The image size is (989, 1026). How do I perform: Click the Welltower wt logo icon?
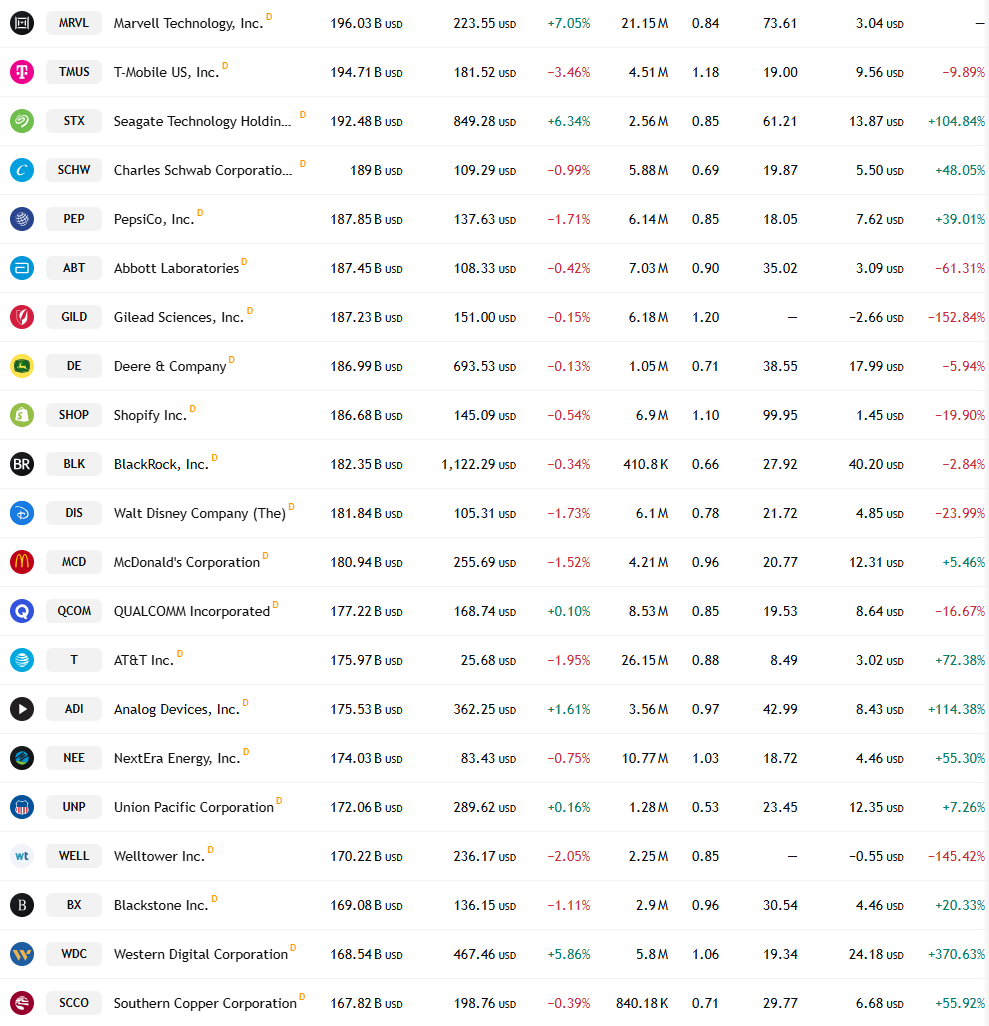[x=22, y=856]
